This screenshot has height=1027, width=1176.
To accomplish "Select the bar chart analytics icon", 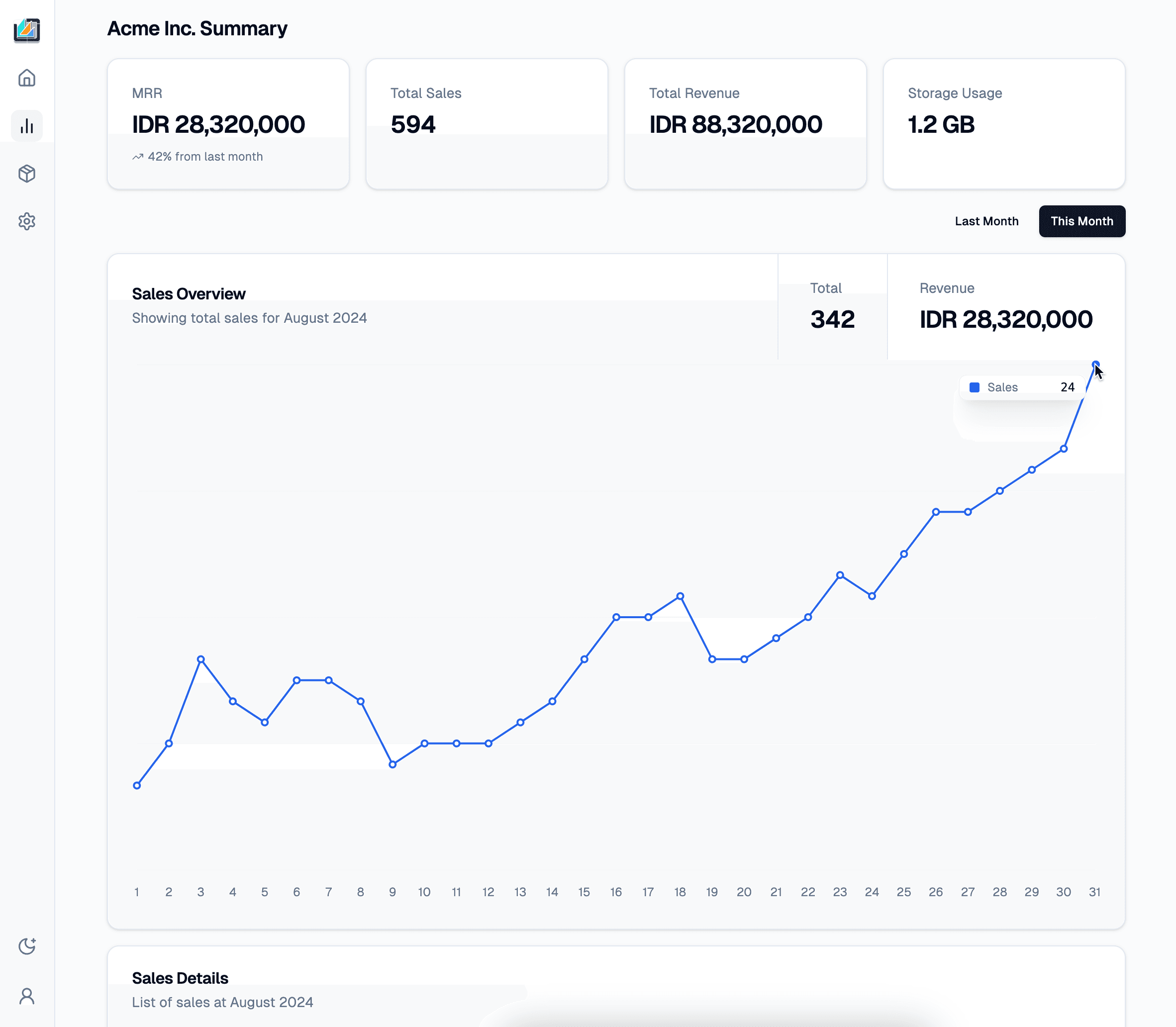I will 27,125.
